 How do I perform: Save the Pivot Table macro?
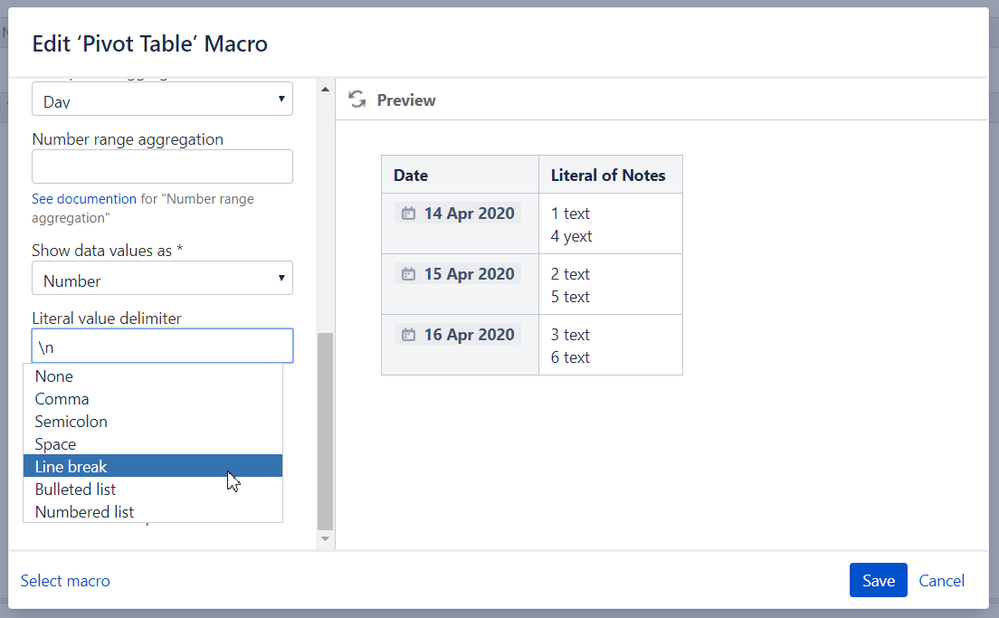pyautogui.click(x=878, y=580)
